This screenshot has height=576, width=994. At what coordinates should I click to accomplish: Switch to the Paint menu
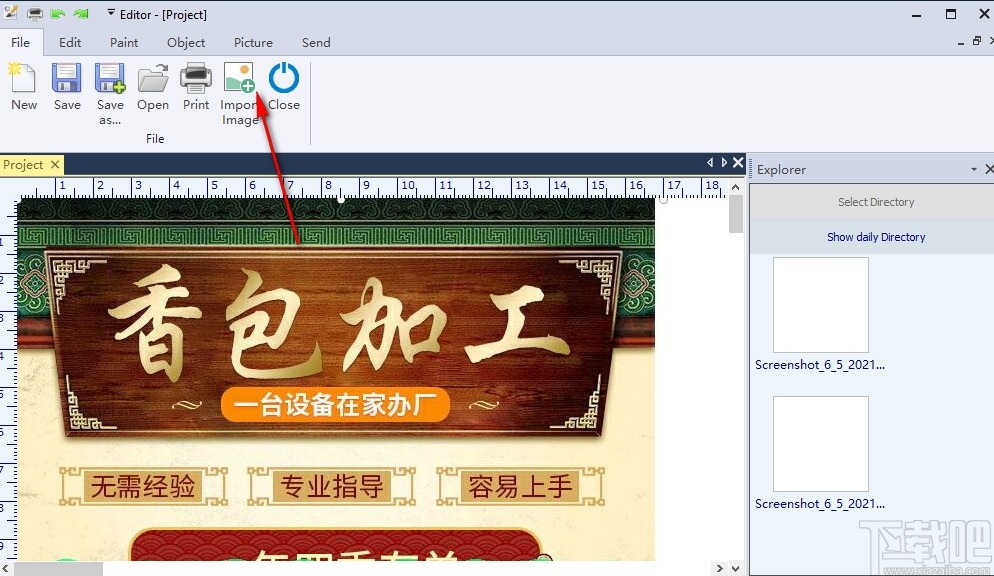point(124,42)
